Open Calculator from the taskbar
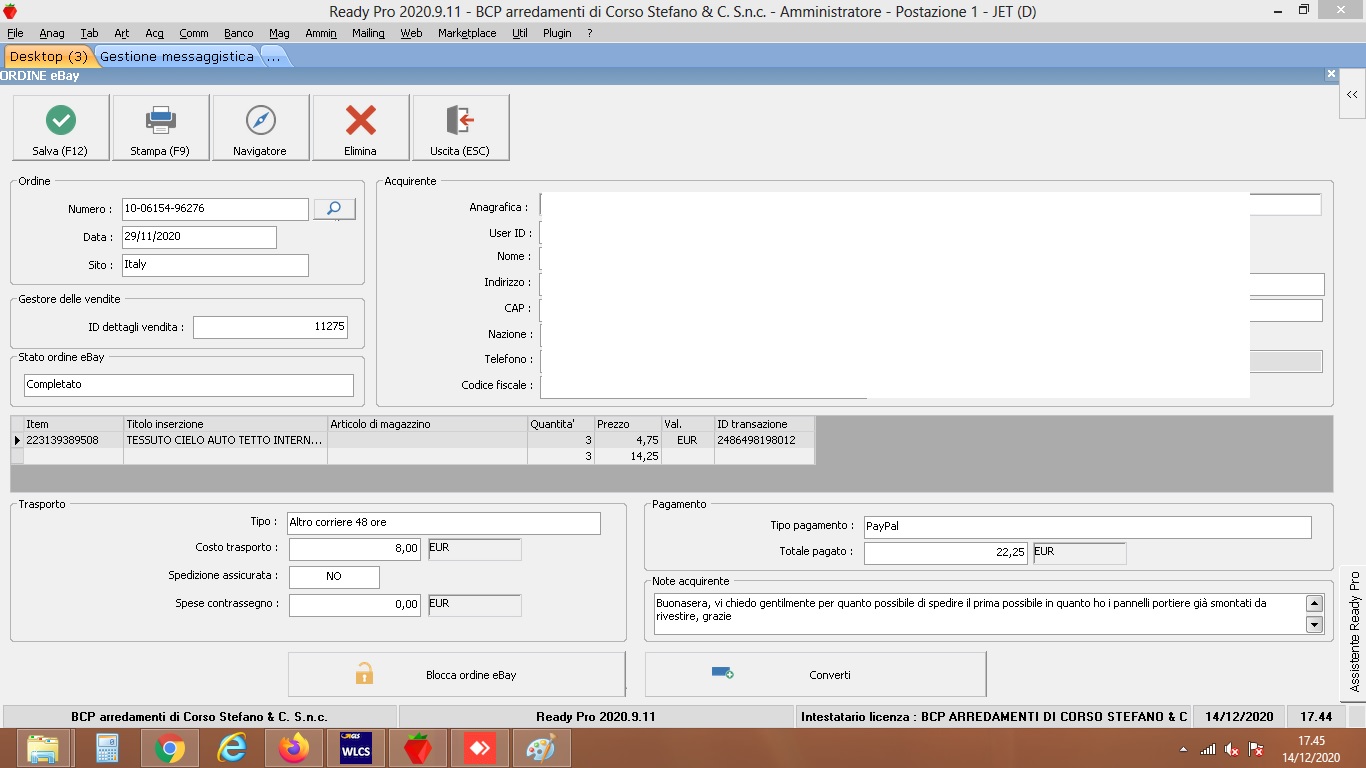 107,748
